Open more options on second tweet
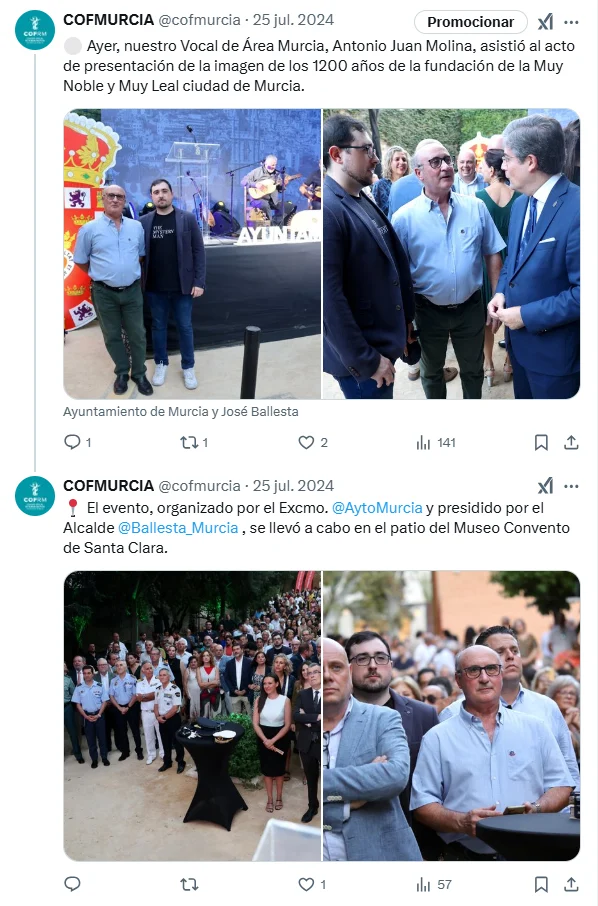598x906 pixels. [571, 486]
